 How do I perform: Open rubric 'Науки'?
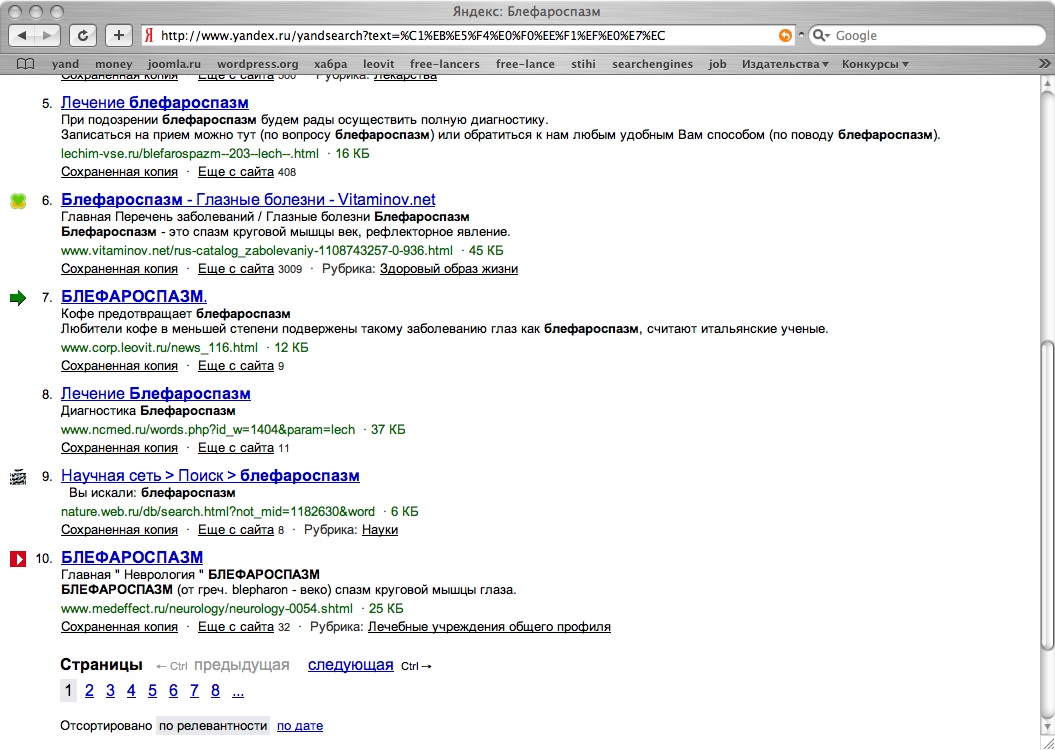point(379,530)
